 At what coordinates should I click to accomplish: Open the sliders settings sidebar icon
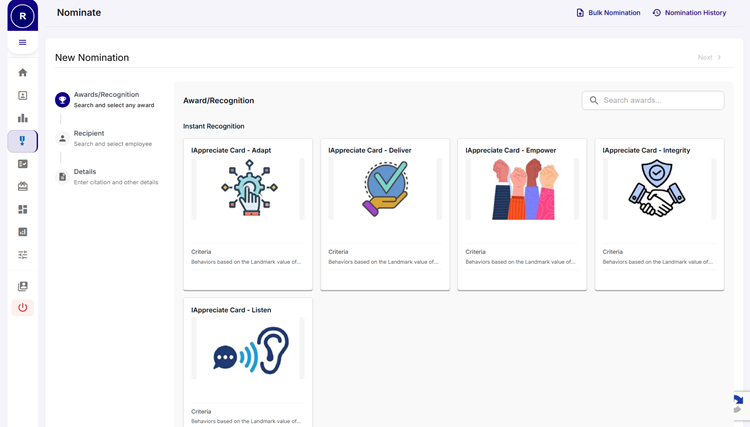pyautogui.click(x=22, y=254)
